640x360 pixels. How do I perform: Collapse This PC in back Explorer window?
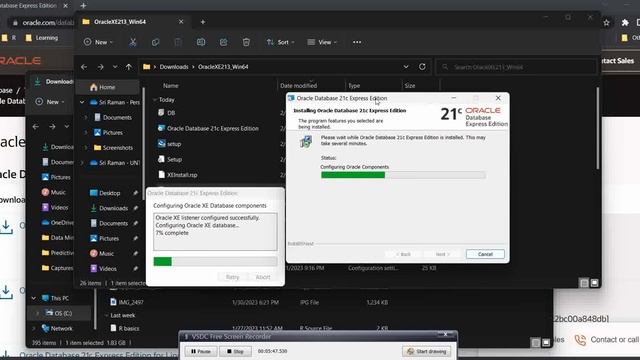point(34,298)
